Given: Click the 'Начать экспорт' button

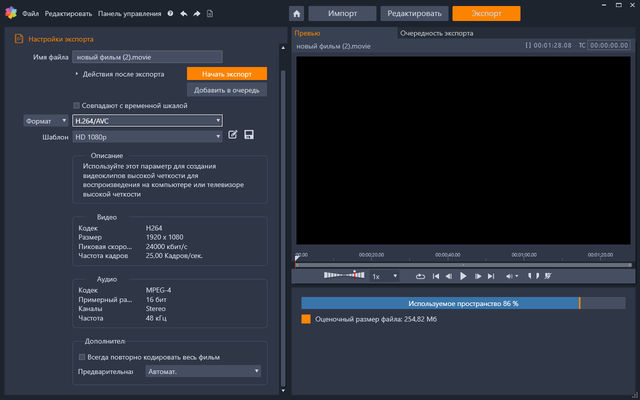Looking at the screenshot, I should pos(226,74).
